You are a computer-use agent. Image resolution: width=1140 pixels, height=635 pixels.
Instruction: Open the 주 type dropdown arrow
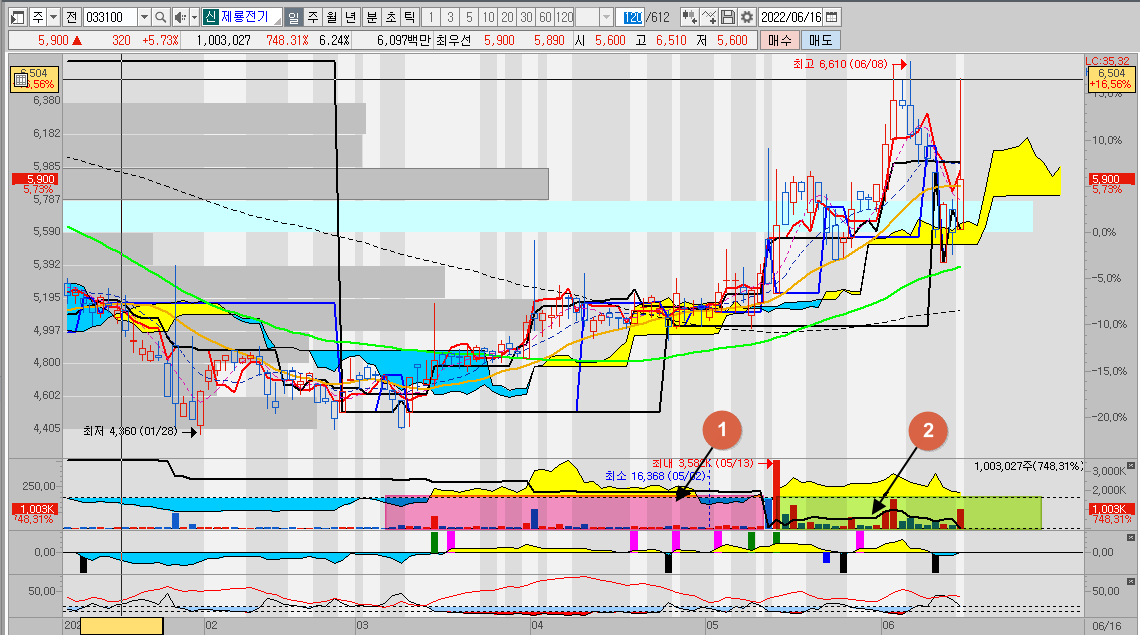coord(53,17)
